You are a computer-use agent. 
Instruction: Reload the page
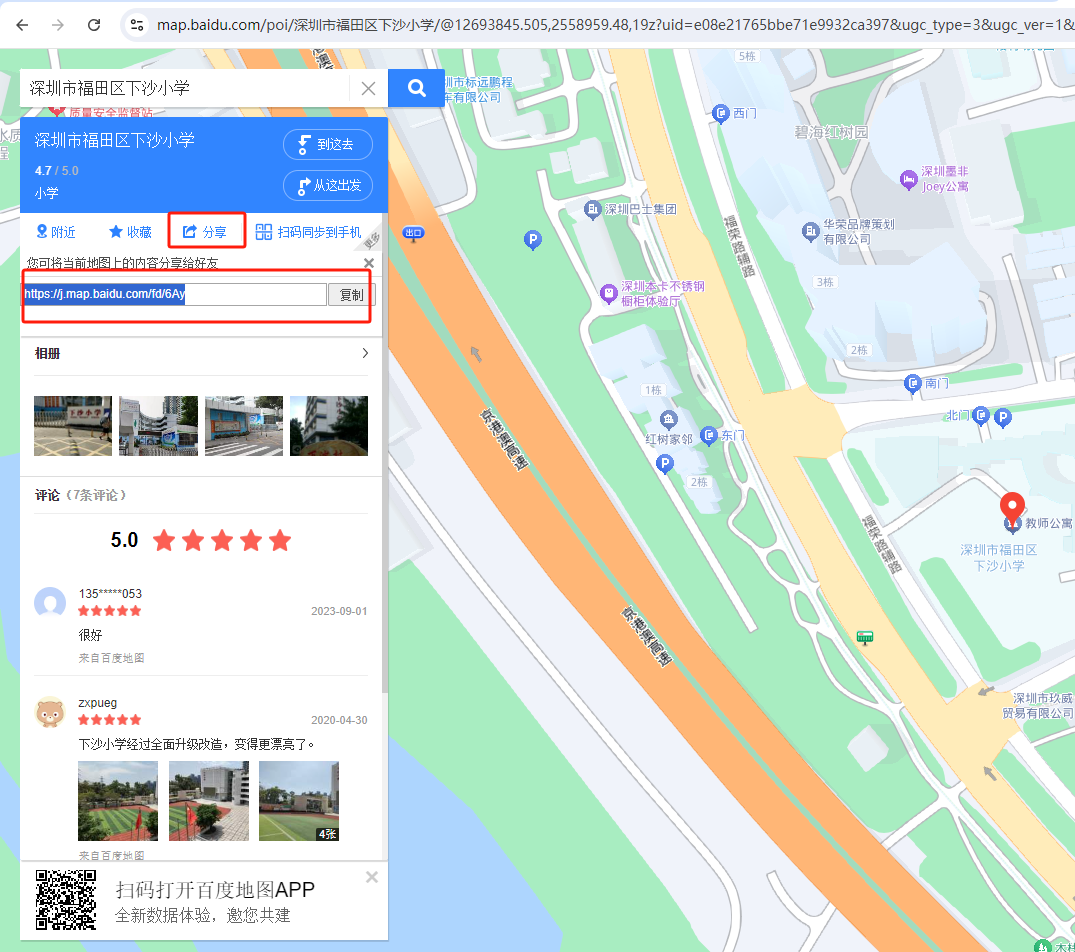(x=94, y=25)
